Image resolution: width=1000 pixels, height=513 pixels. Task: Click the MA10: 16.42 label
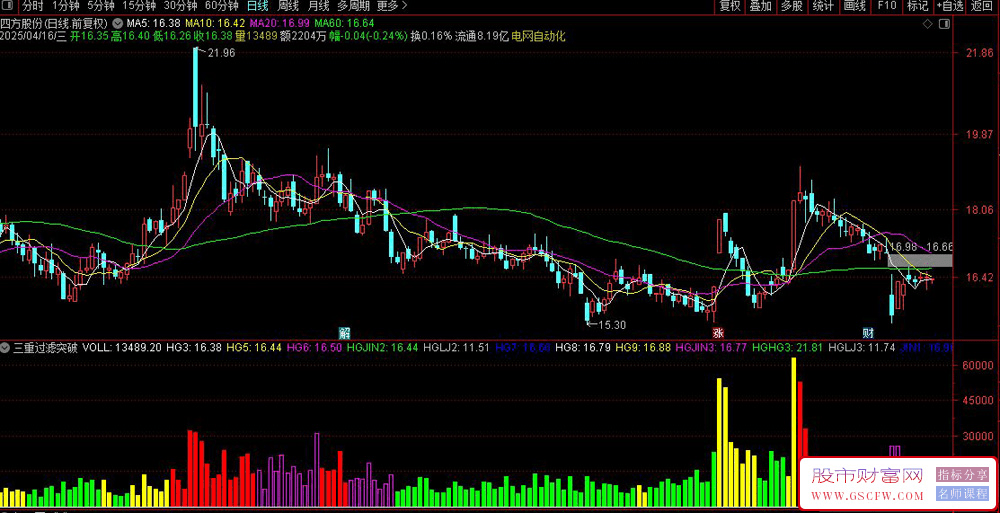[215, 24]
